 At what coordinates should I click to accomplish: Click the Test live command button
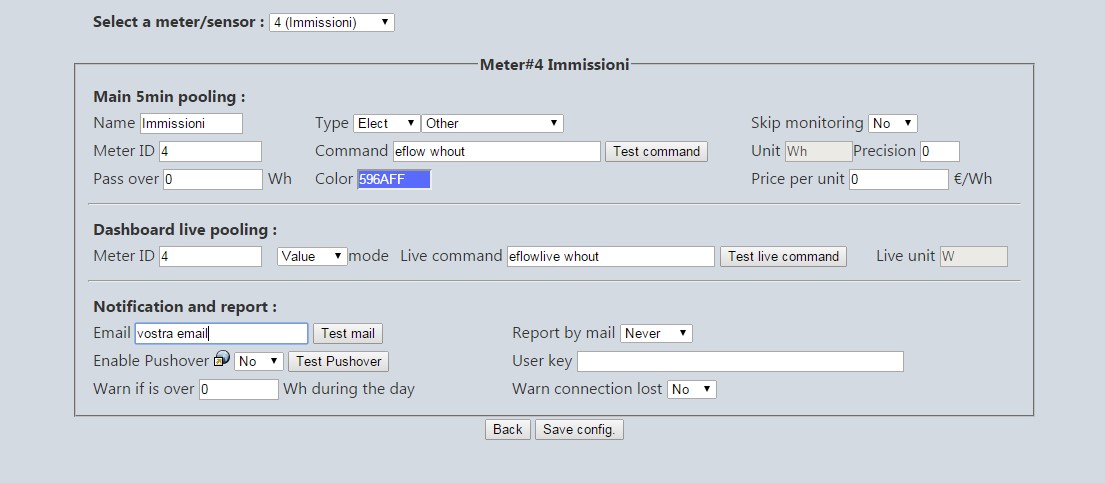[x=783, y=257]
